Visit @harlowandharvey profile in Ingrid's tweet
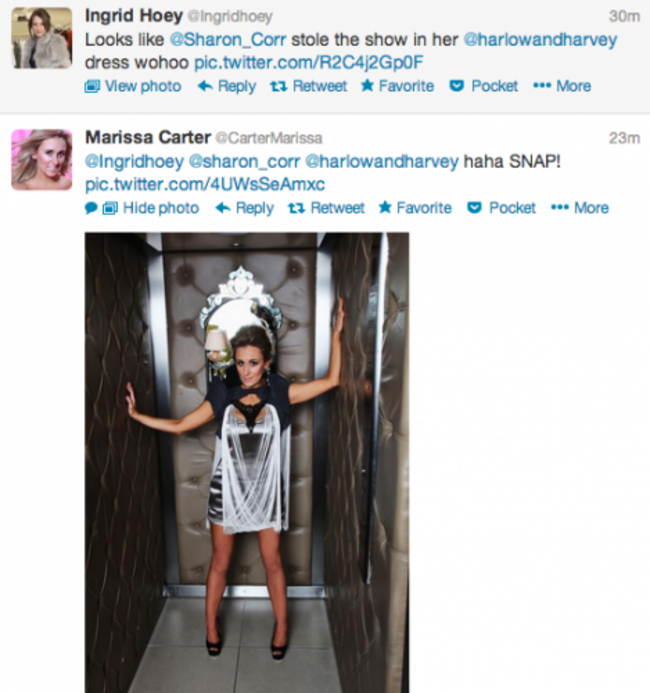 [540, 40]
